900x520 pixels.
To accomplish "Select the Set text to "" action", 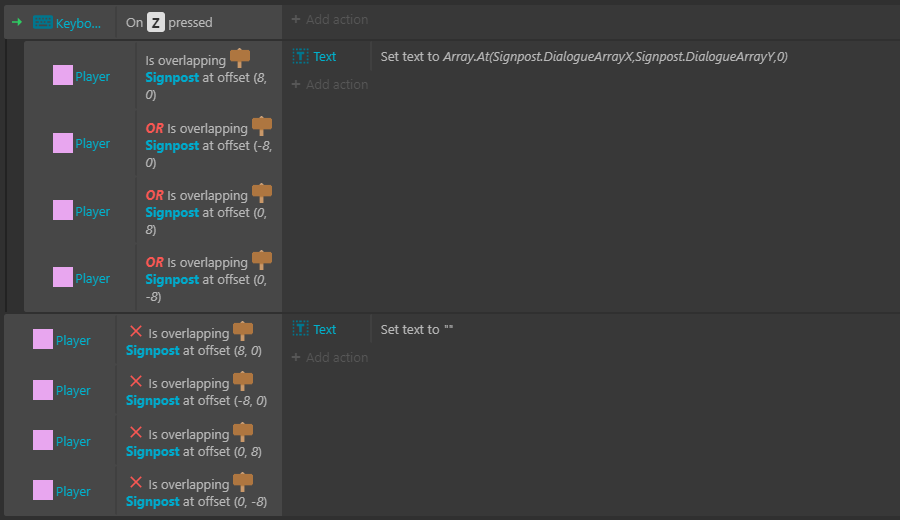I will [417, 329].
